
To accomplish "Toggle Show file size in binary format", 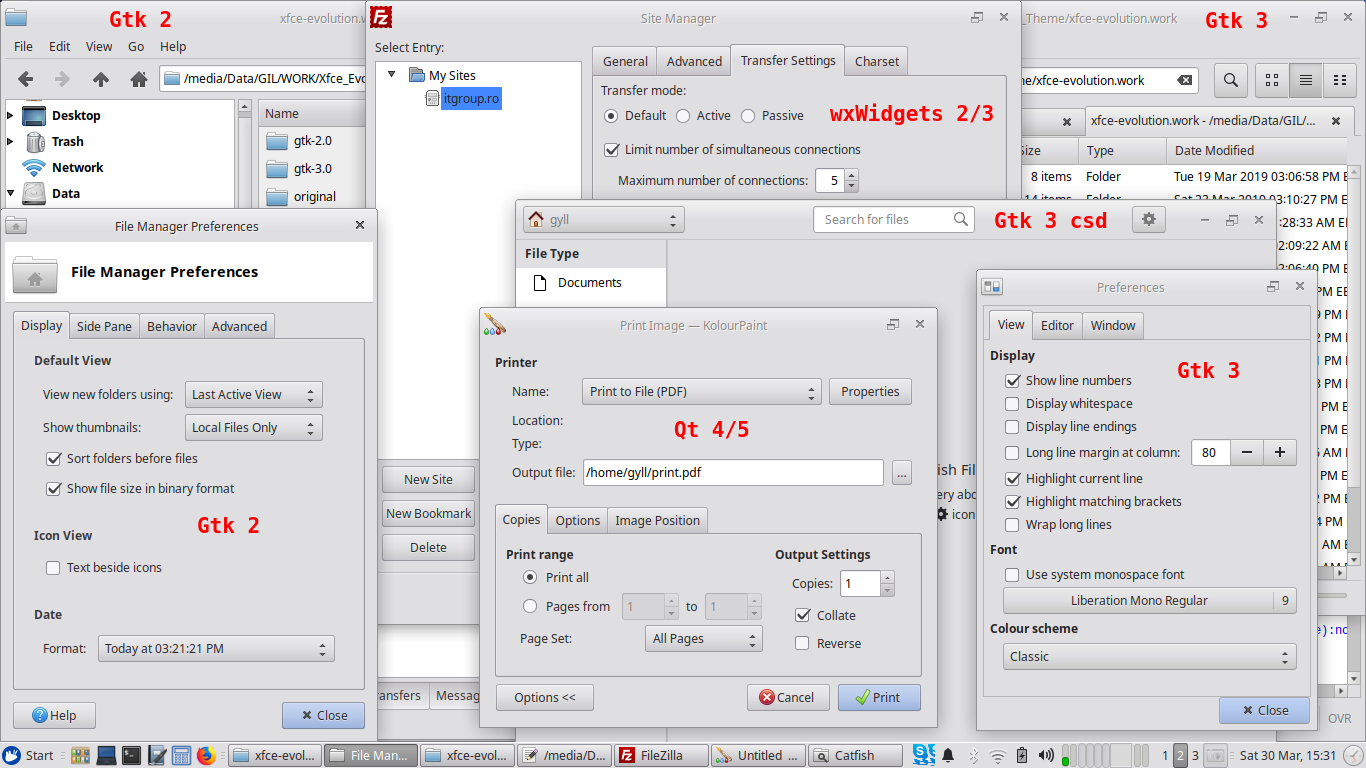I will (54, 489).
